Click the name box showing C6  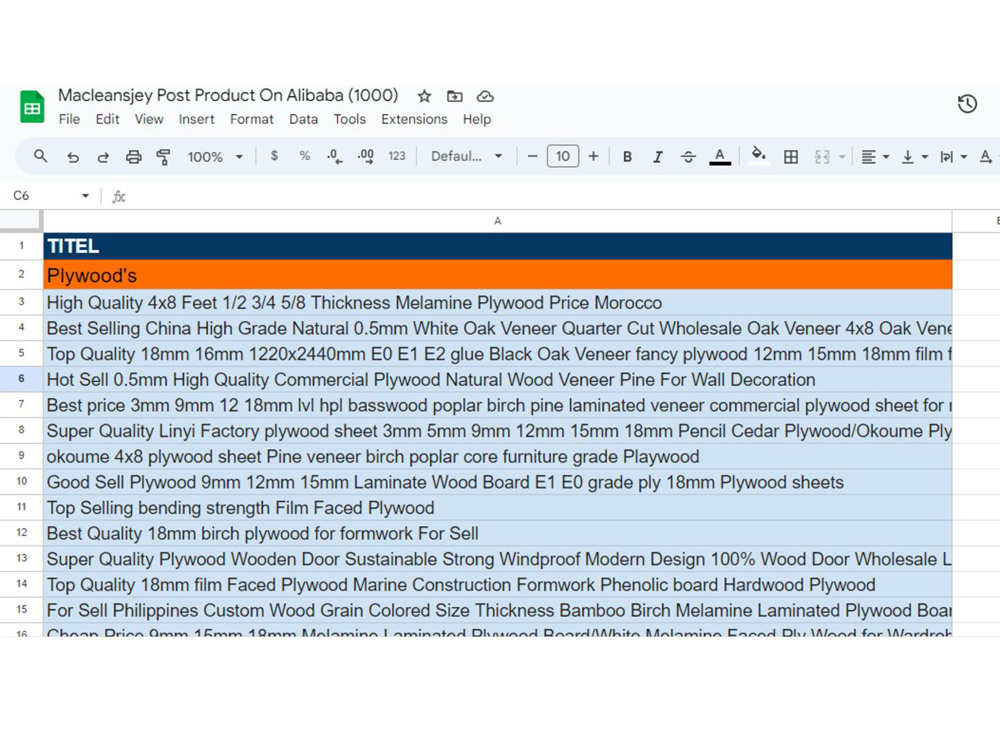click(45, 196)
